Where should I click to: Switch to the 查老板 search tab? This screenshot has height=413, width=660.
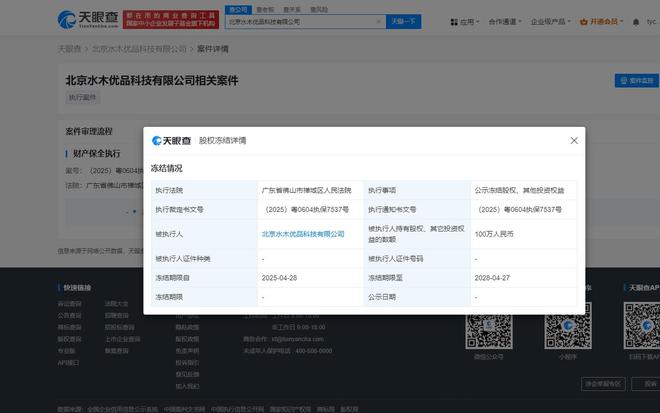(x=265, y=8)
